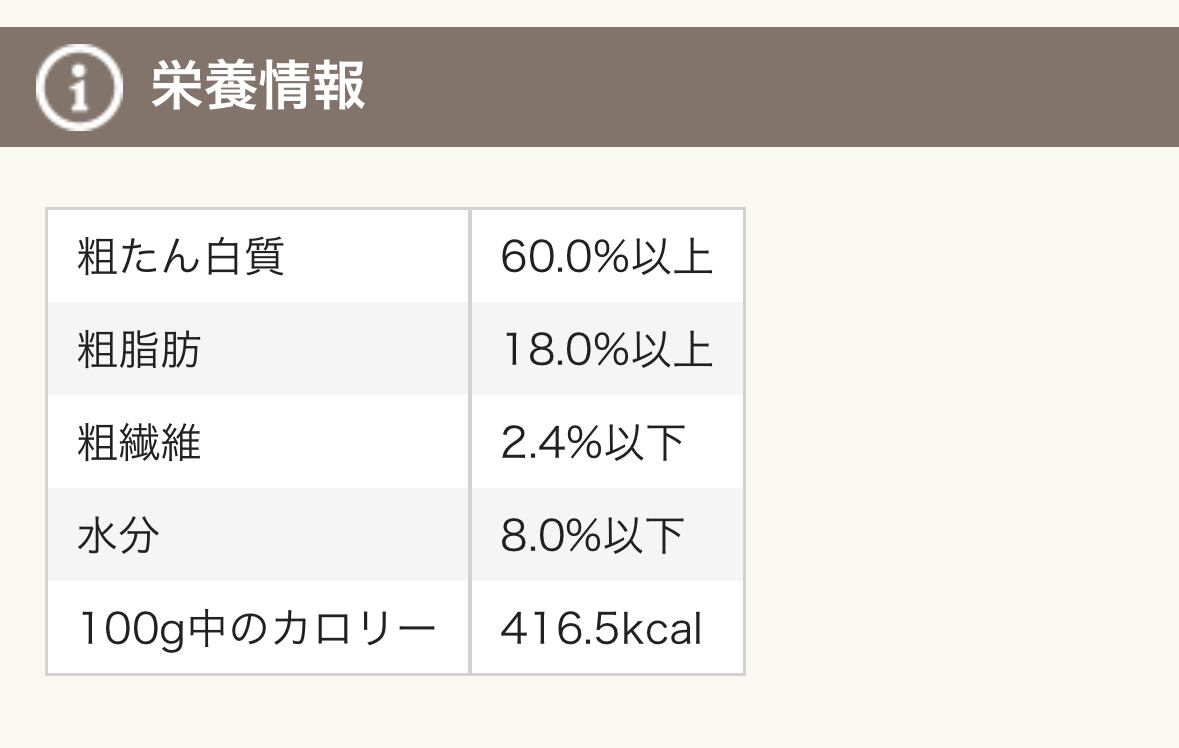Select the 粗繊維 label cell
Image resolution: width=1179 pixels, height=748 pixels.
(x=139, y=443)
